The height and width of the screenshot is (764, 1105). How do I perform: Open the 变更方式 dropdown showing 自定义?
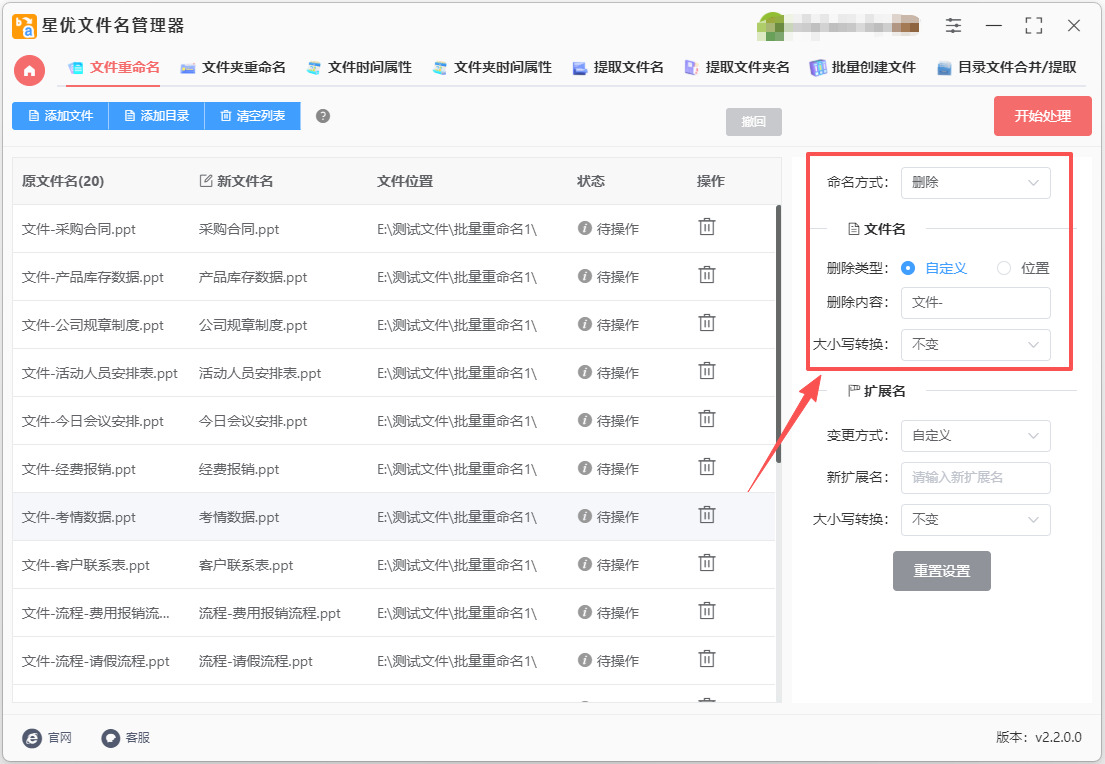click(975, 436)
